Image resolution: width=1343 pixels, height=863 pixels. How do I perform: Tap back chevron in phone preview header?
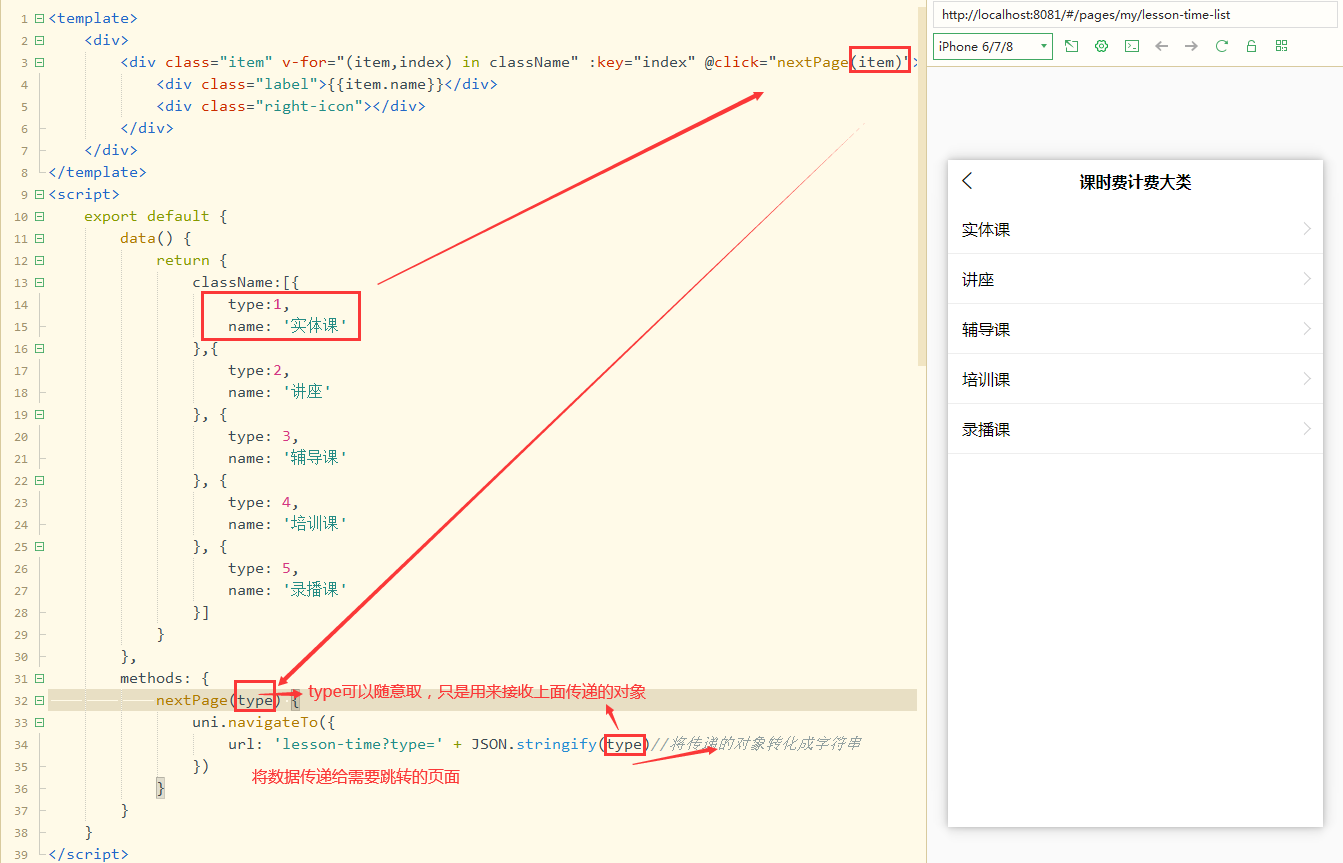(x=967, y=181)
